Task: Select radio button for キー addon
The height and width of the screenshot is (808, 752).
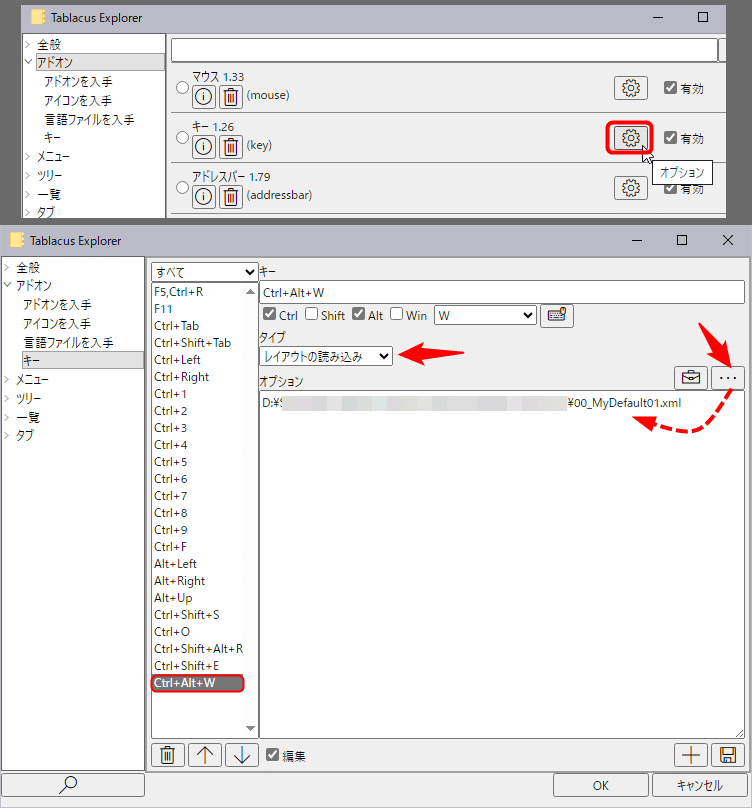Action: tap(182, 138)
